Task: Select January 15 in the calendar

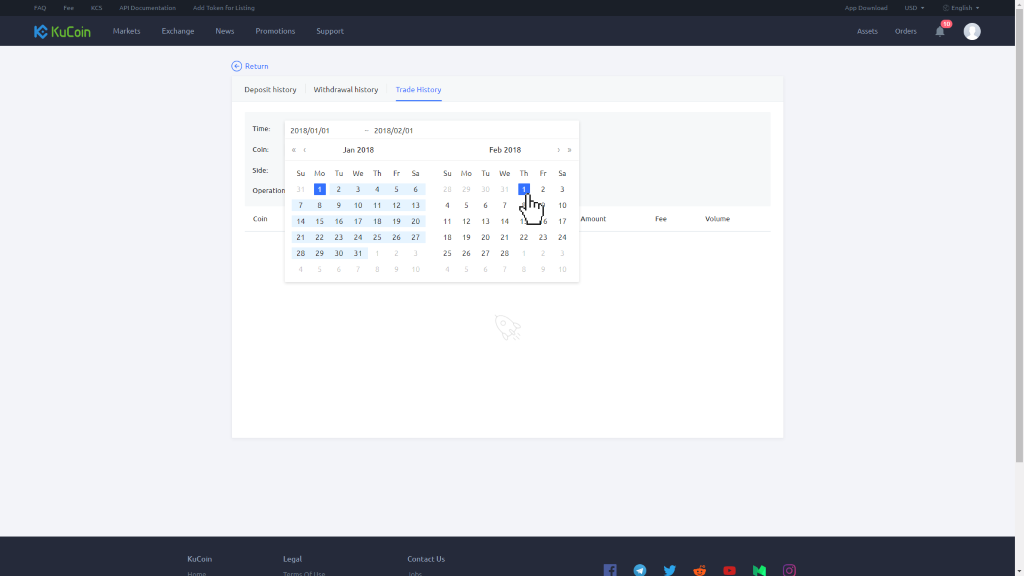Action: [x=320, y=221]
